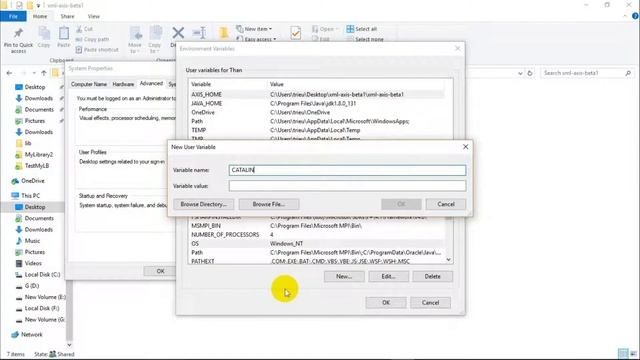Click the Up one level arrow
The image size is (640, 360).
(x=44, y=73)
